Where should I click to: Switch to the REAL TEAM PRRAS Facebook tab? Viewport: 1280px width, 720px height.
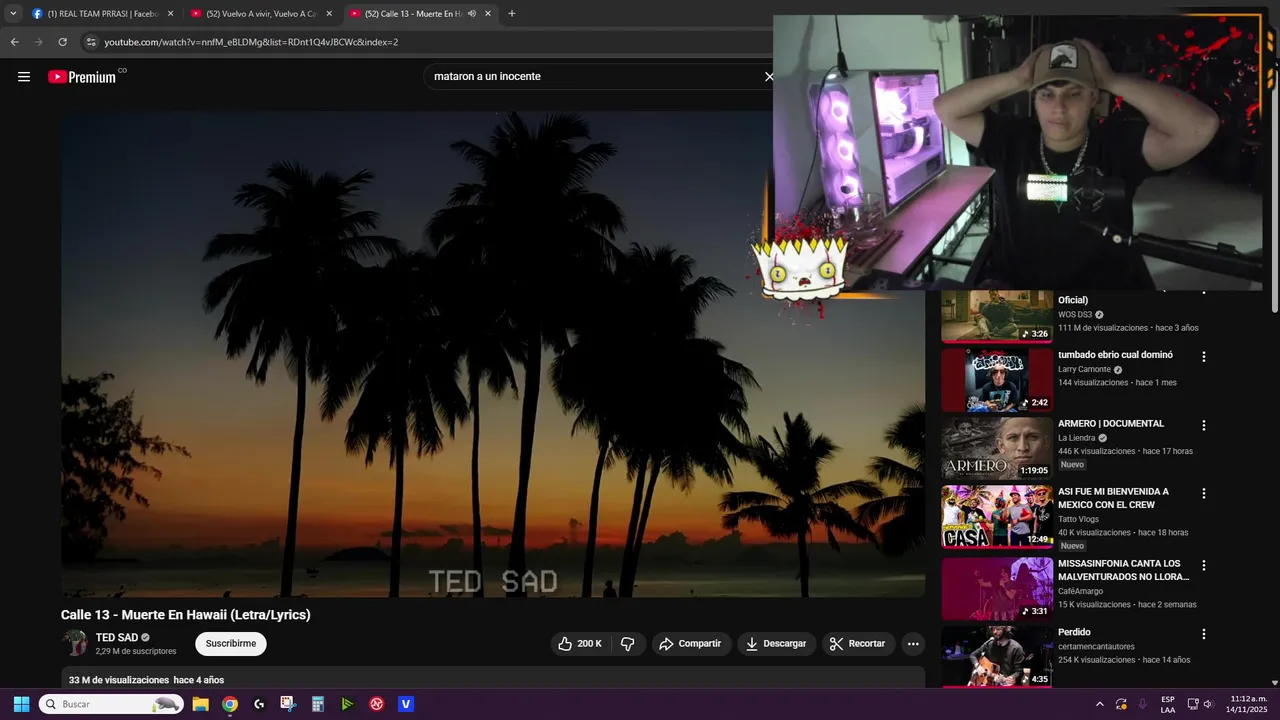[x=102, y=14]
